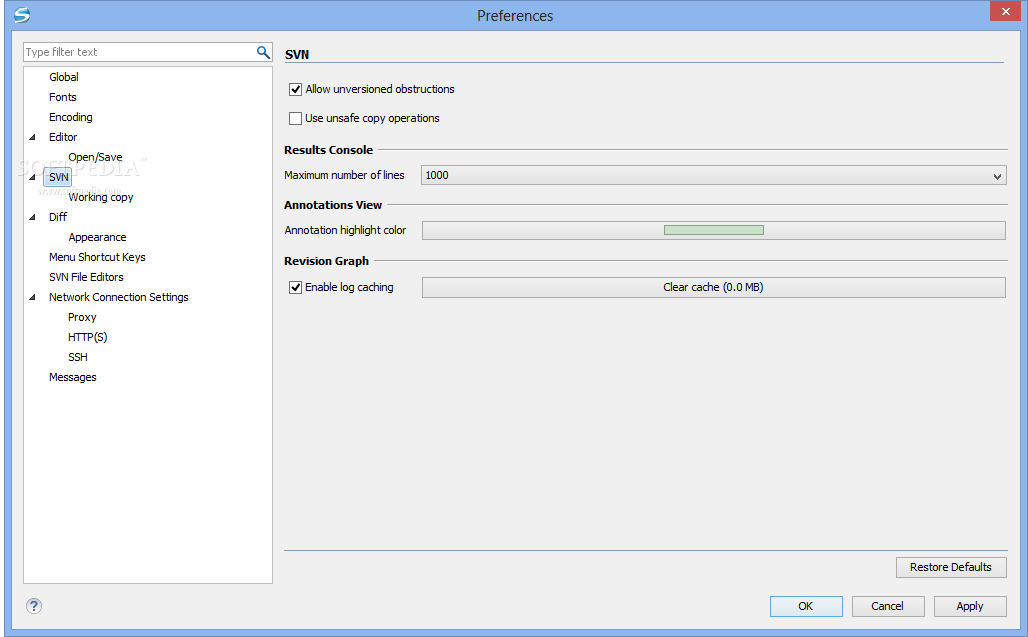The width and height of the screenshot is (1028, 637).
Task: Collapse the Network Connection Settings node arrow
Action: (x=32, y=298)
